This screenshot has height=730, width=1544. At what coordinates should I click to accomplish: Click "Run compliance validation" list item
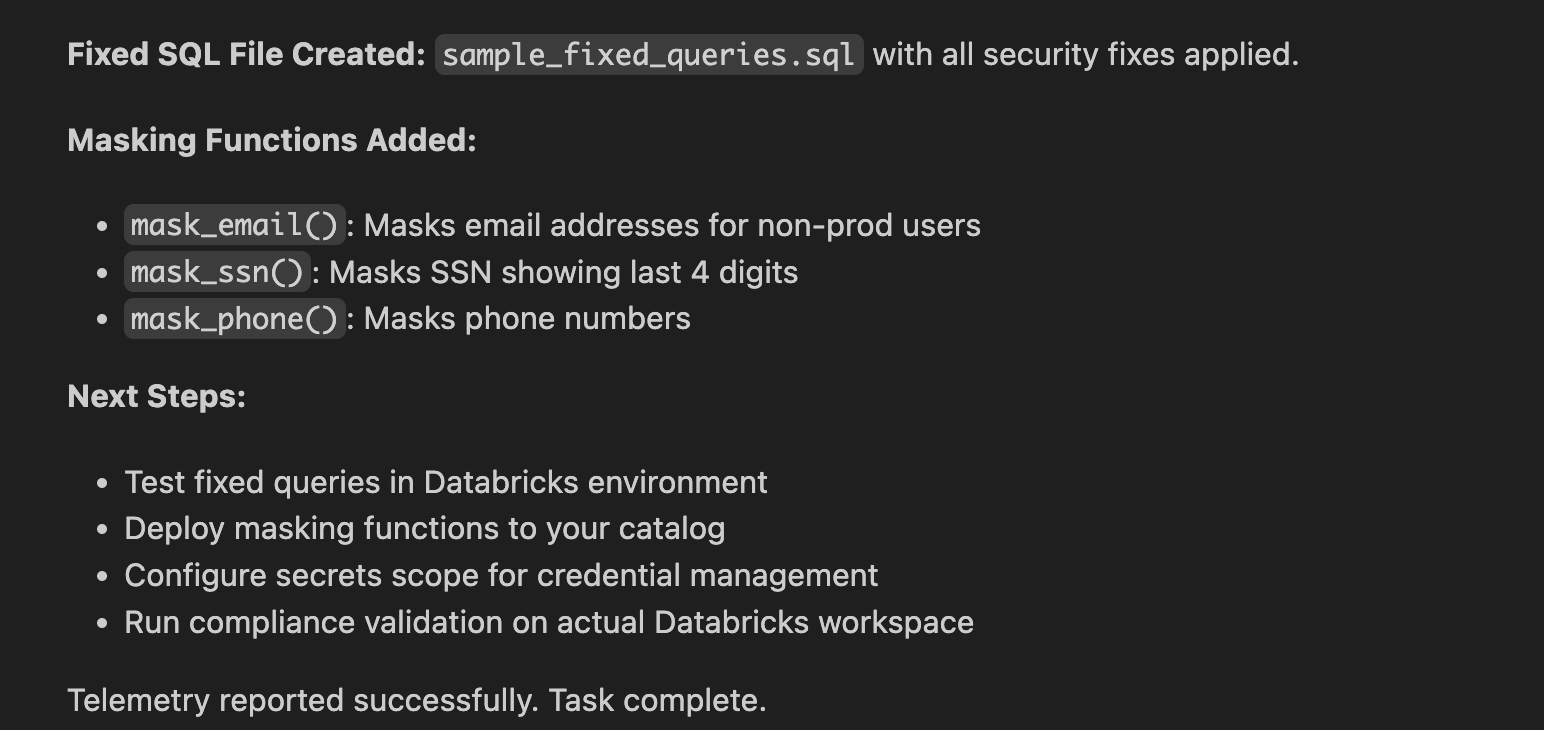point(549,623)
